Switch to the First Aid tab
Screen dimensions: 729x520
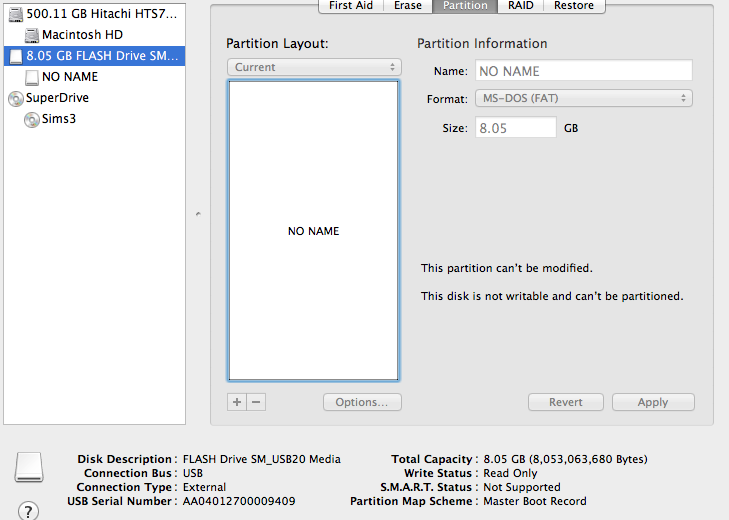[351, 6]
